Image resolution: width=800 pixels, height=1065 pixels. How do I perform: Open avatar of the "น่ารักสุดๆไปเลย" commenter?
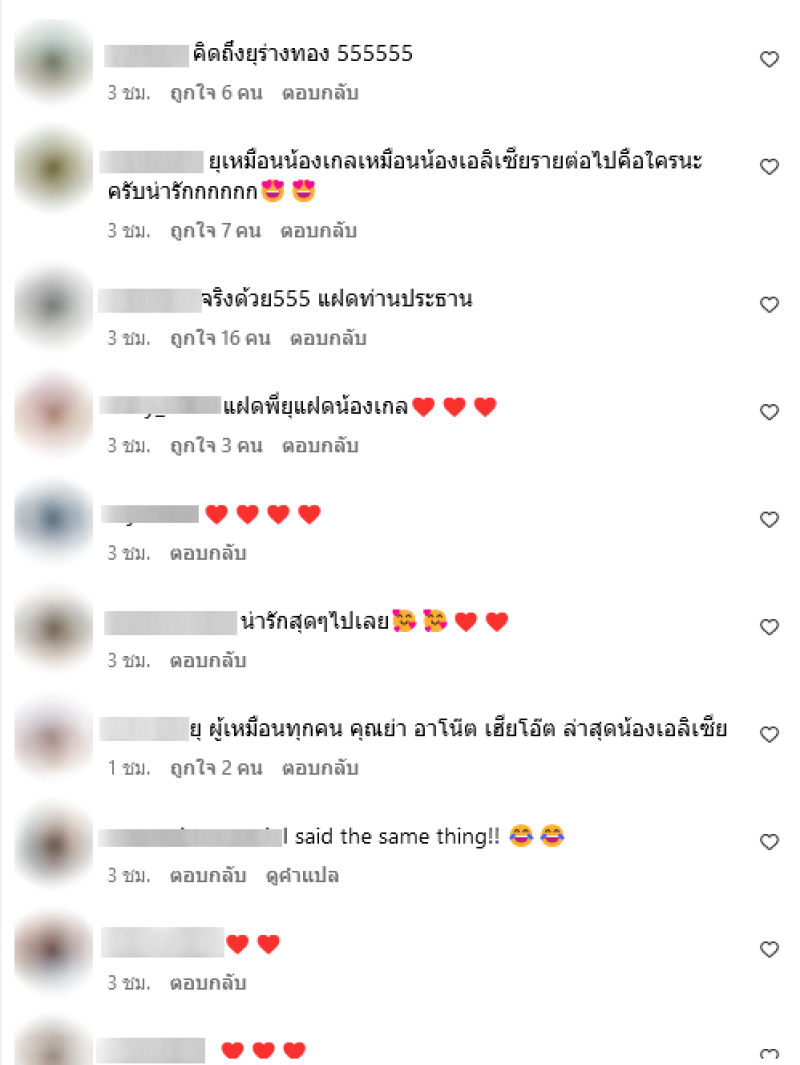pyautogui.click(x=54, y=629)
